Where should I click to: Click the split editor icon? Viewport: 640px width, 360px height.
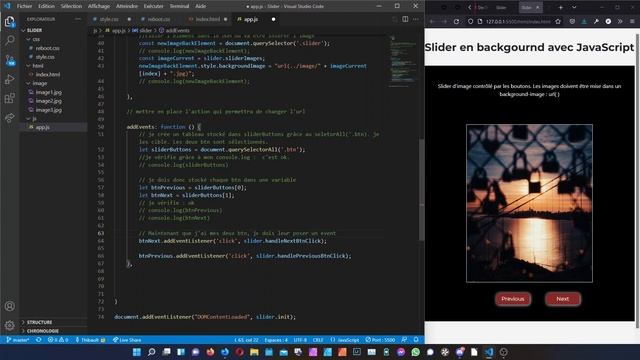tap(405, 19)
